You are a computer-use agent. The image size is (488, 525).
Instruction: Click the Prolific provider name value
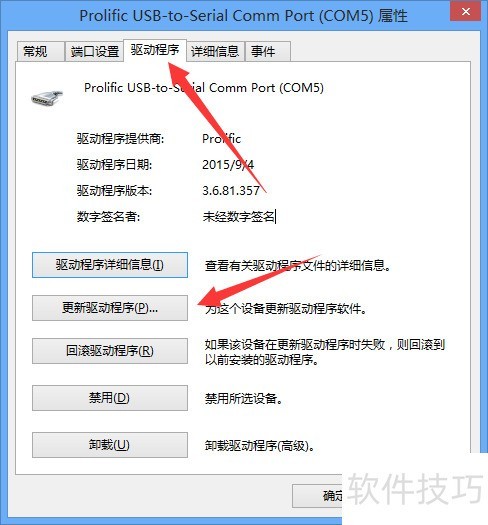[221, 139]
